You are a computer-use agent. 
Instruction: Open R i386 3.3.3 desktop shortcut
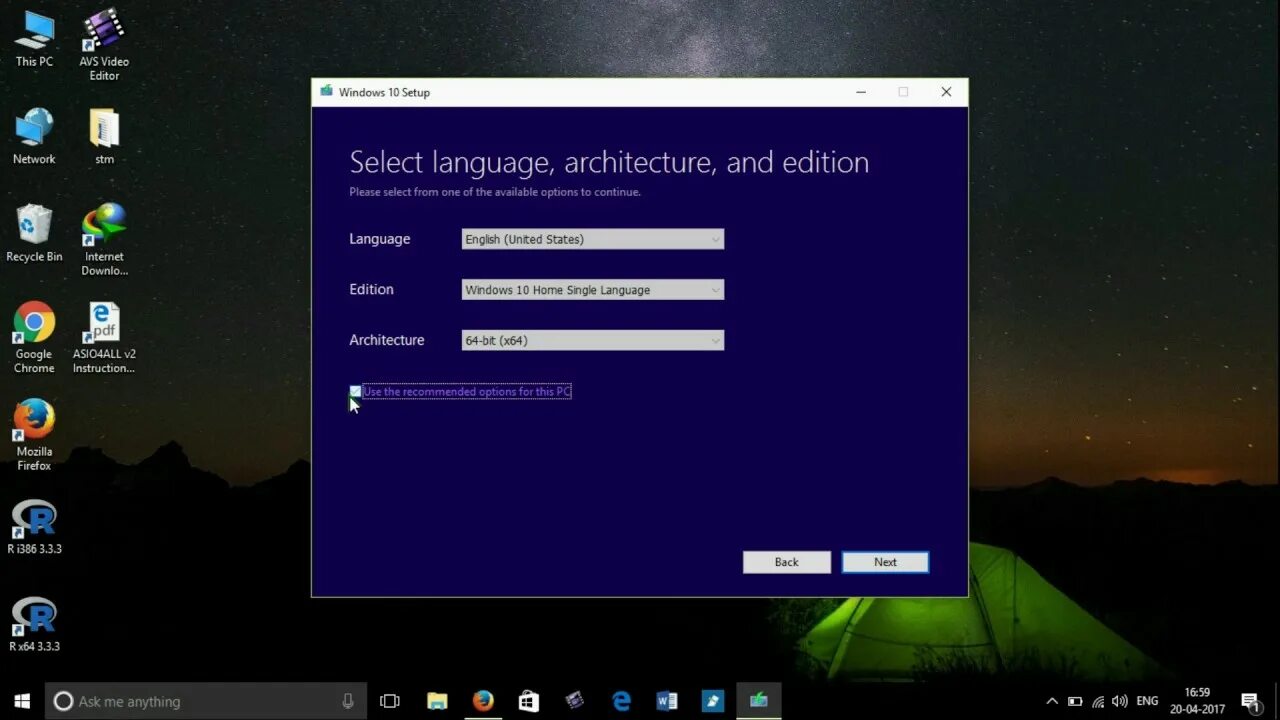pos(34,527)
